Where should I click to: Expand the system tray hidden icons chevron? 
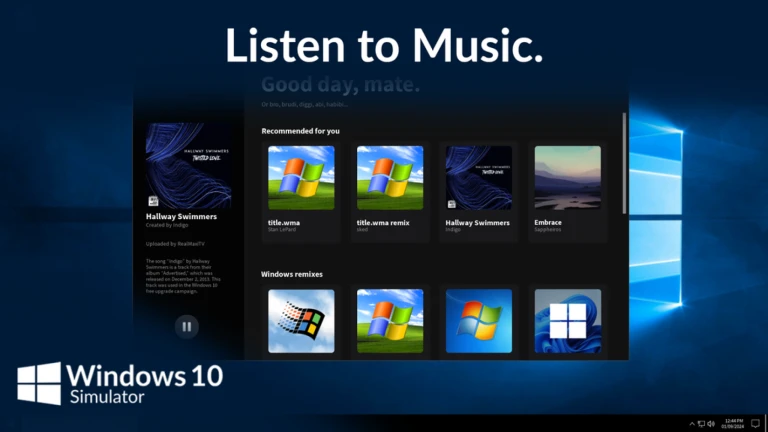pos(690,423)
